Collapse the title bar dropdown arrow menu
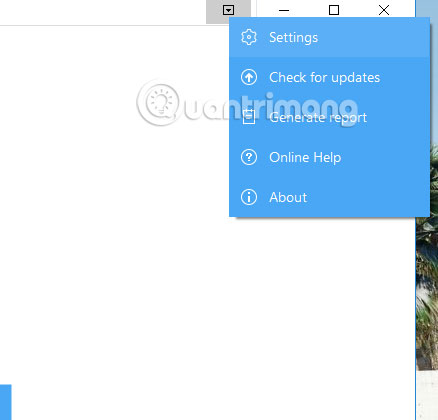This screenshot has height=420, width=438. pos(228,10)
